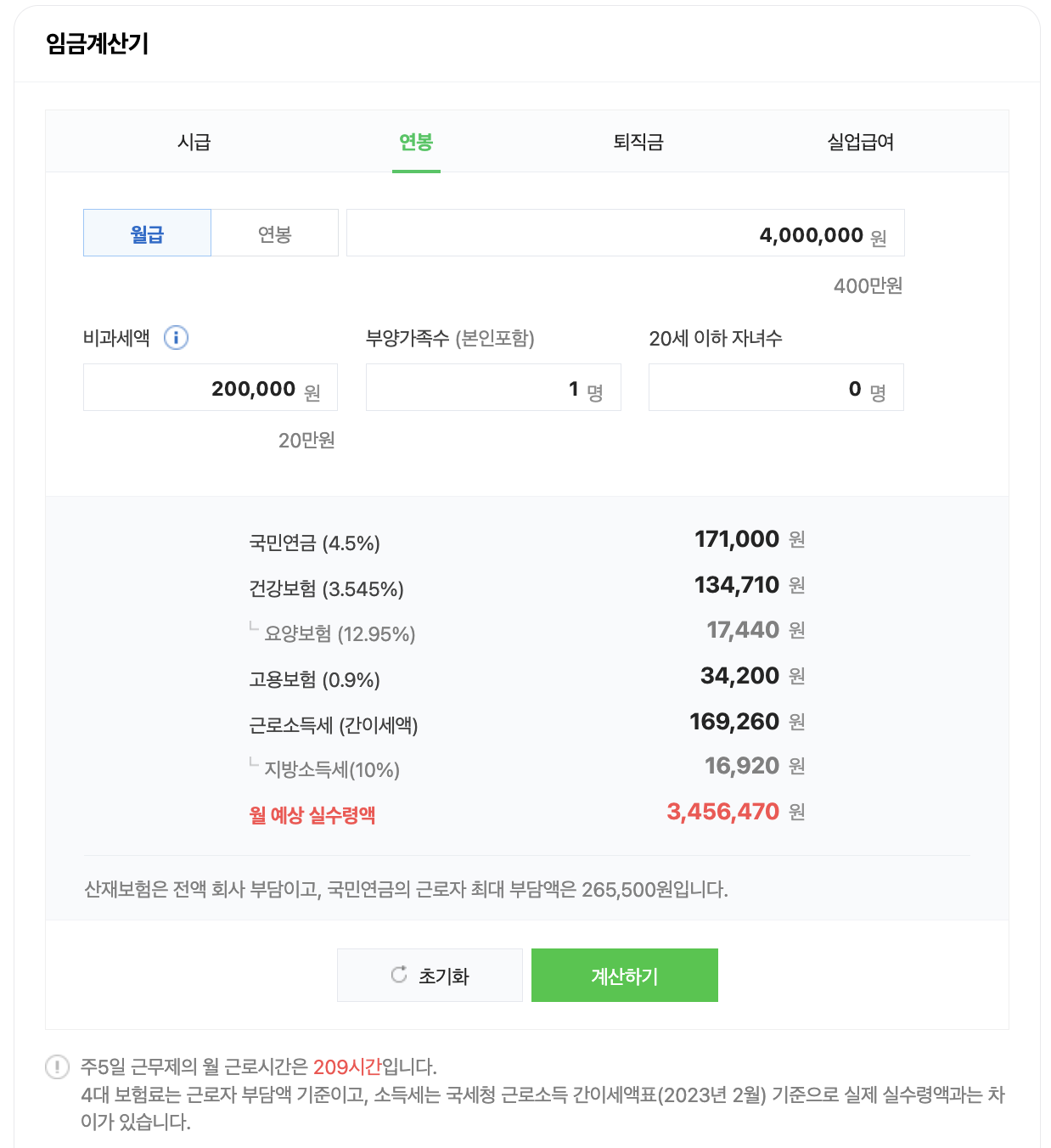Click the 비과세액 200,000 원 input
The height and width of the screenshot is (1148, 1051).
point(211,387)
